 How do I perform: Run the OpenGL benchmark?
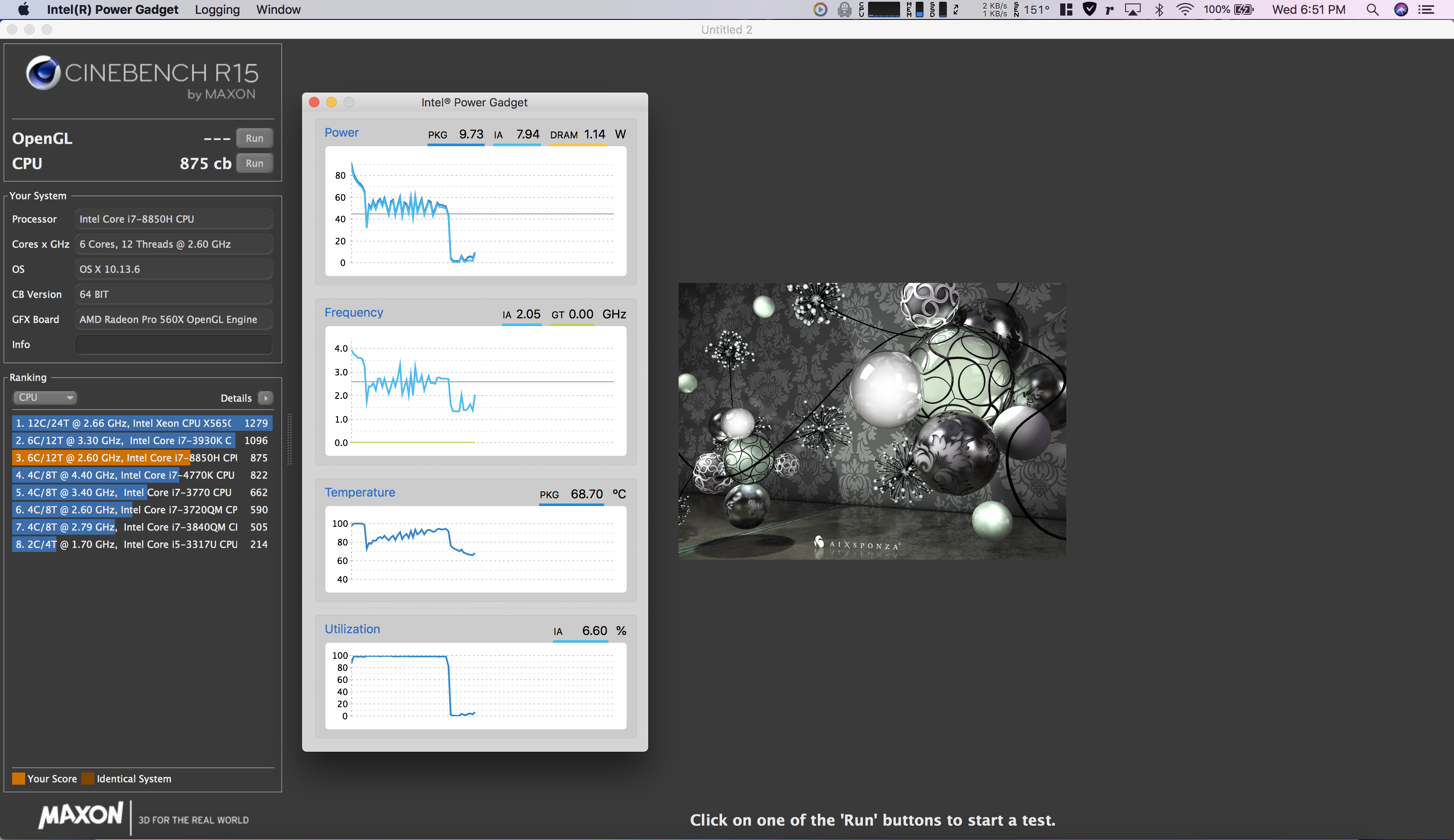pos(254,138)
